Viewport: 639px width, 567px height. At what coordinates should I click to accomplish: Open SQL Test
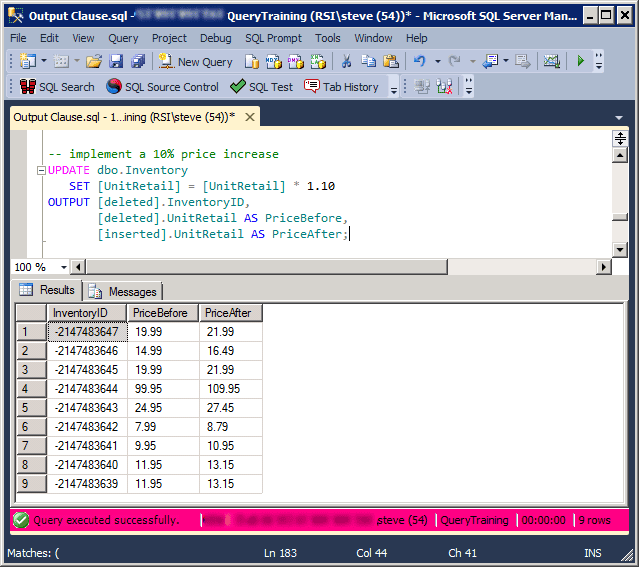pyautogui.click(x=262, y=87)
